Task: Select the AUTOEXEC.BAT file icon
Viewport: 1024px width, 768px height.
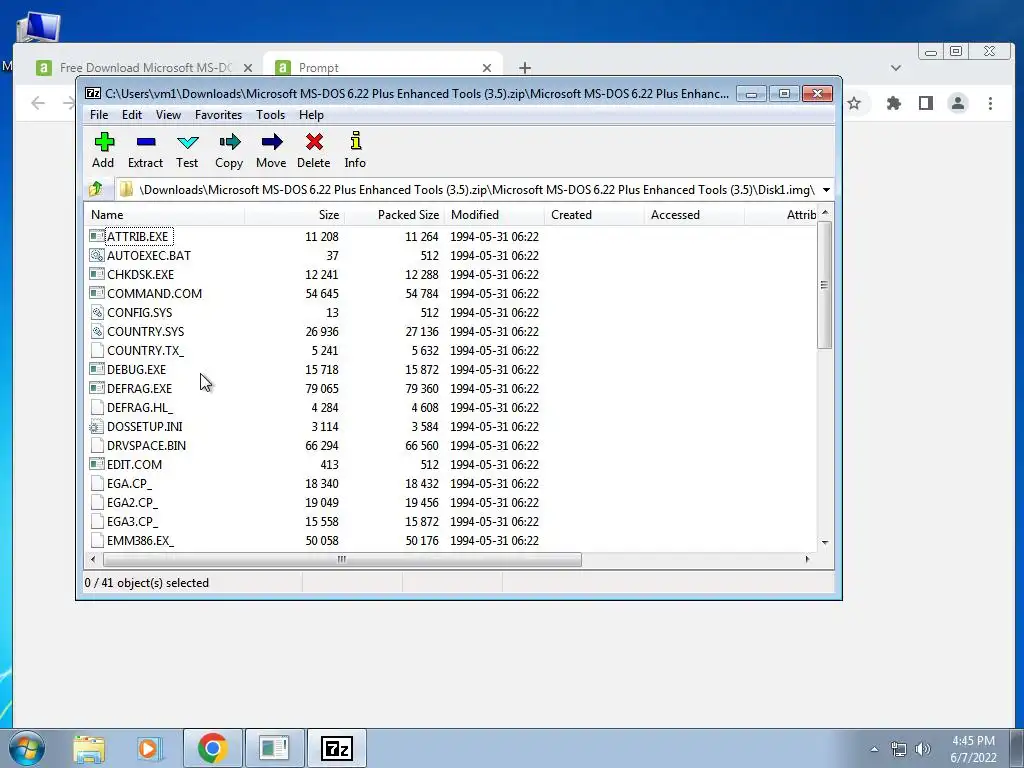Action: [x=97, y=255]
